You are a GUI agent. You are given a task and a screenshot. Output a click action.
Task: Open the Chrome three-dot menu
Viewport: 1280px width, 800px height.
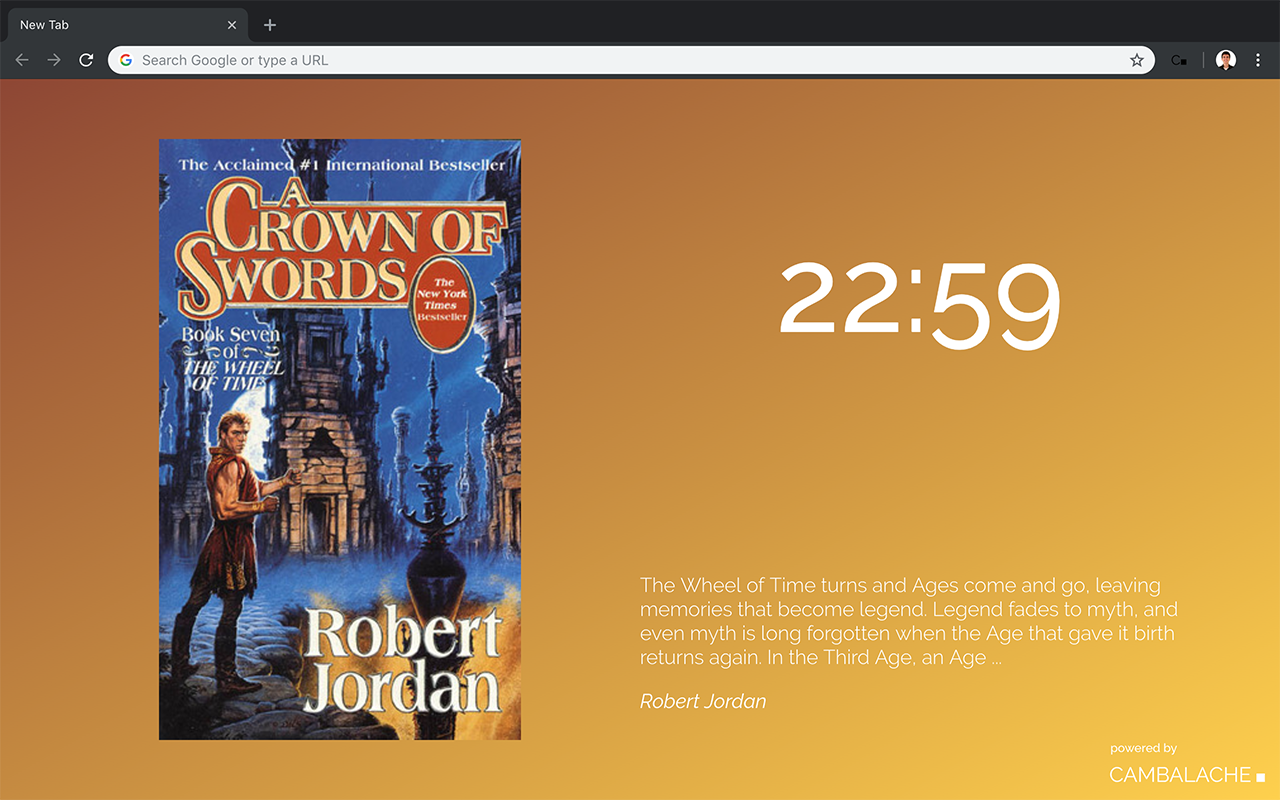(1258, 60)
